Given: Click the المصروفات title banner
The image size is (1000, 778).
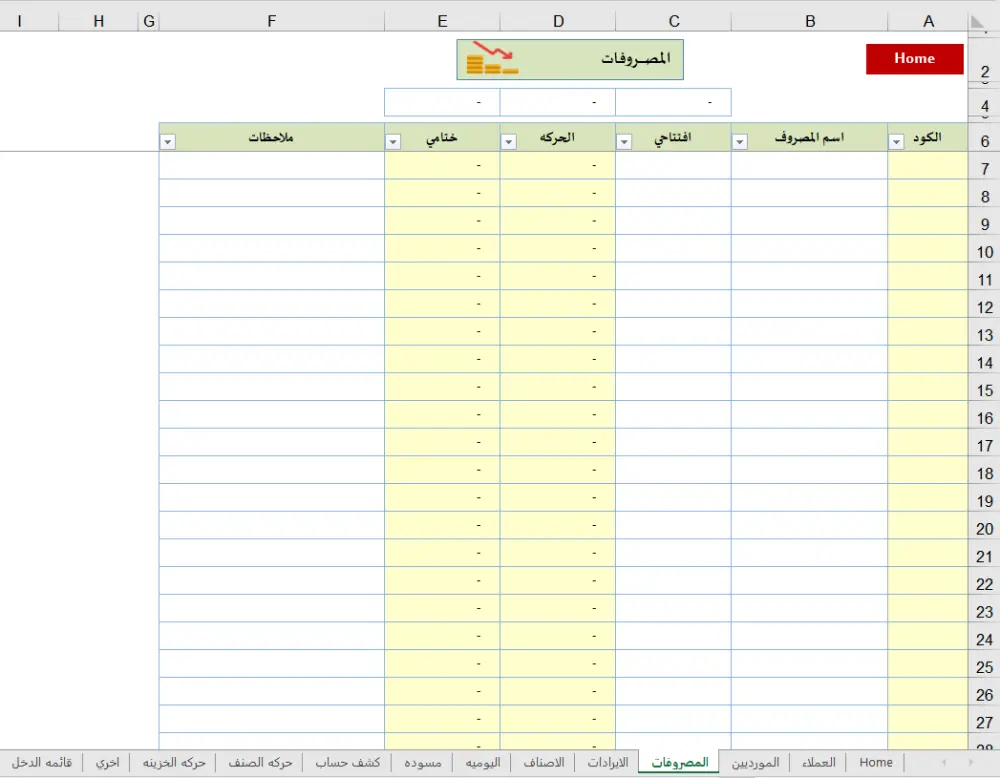Looking at the screenshot, I should 570,59.
